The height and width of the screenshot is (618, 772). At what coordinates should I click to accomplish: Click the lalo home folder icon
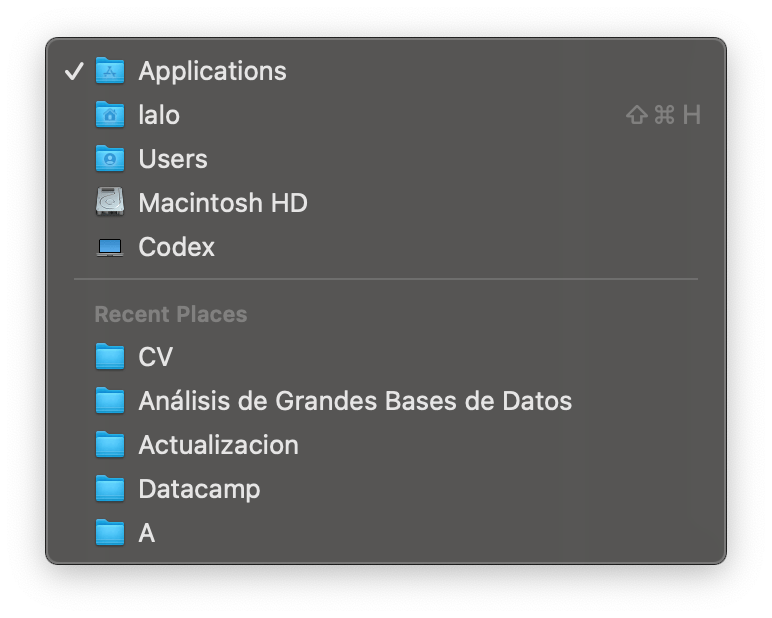pyautogui.click(x=109, y=115)
